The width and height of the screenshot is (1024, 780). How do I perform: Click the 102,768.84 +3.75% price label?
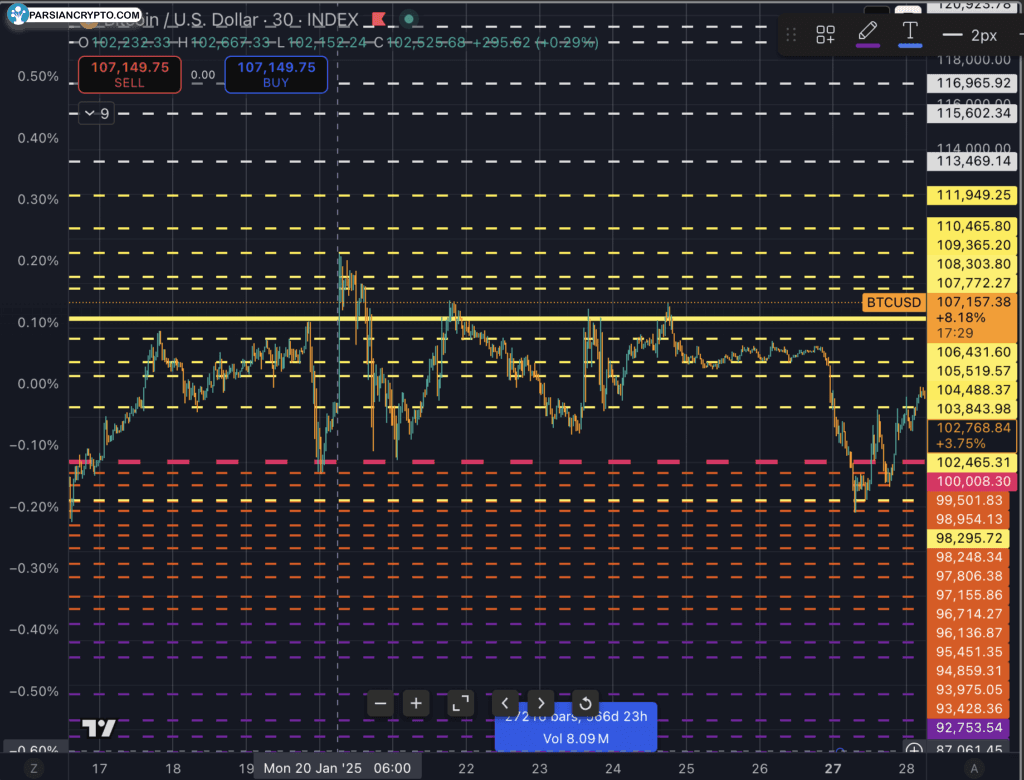(973, 436)
